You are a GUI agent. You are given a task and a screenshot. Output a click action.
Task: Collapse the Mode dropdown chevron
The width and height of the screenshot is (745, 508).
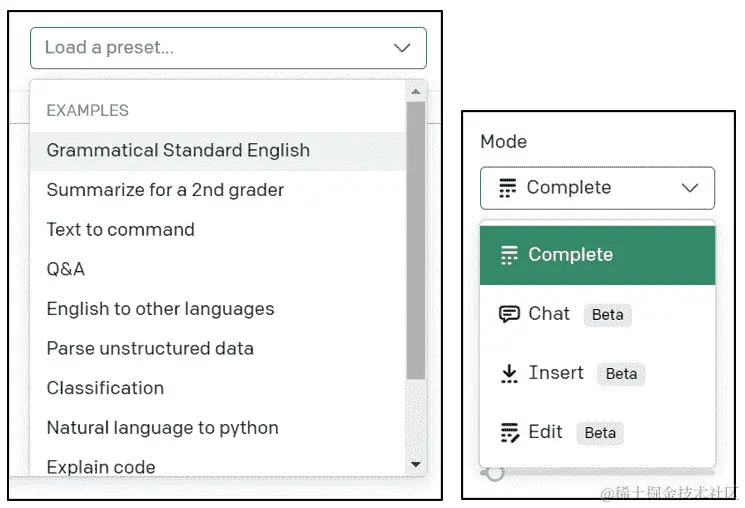pyautogui.click(x=689, y=188)
